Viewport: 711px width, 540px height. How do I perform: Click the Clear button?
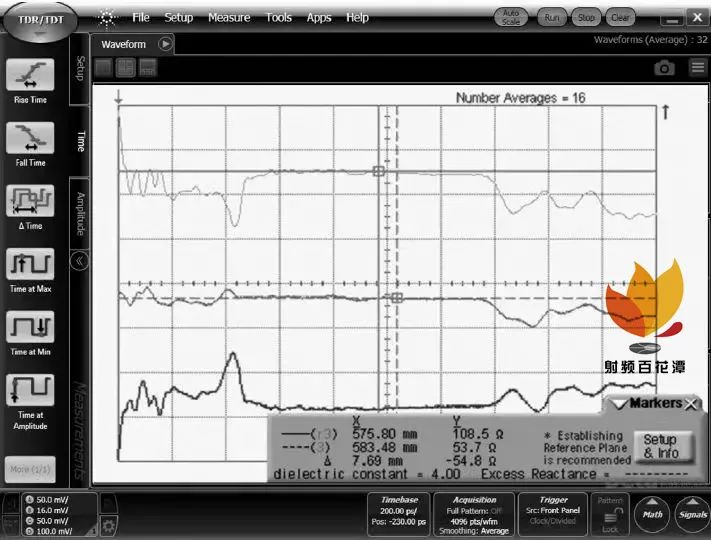tap(620, 18)
